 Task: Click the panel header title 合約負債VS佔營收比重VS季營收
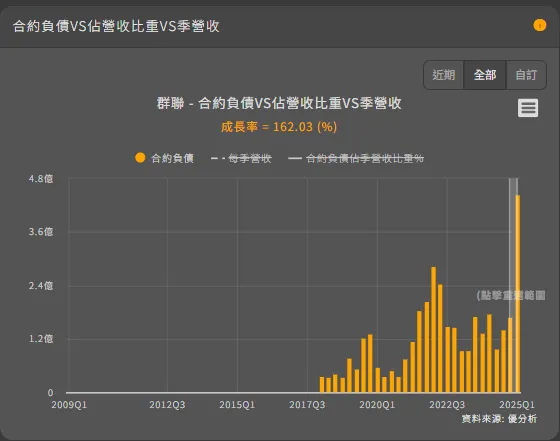coord(116,26)
